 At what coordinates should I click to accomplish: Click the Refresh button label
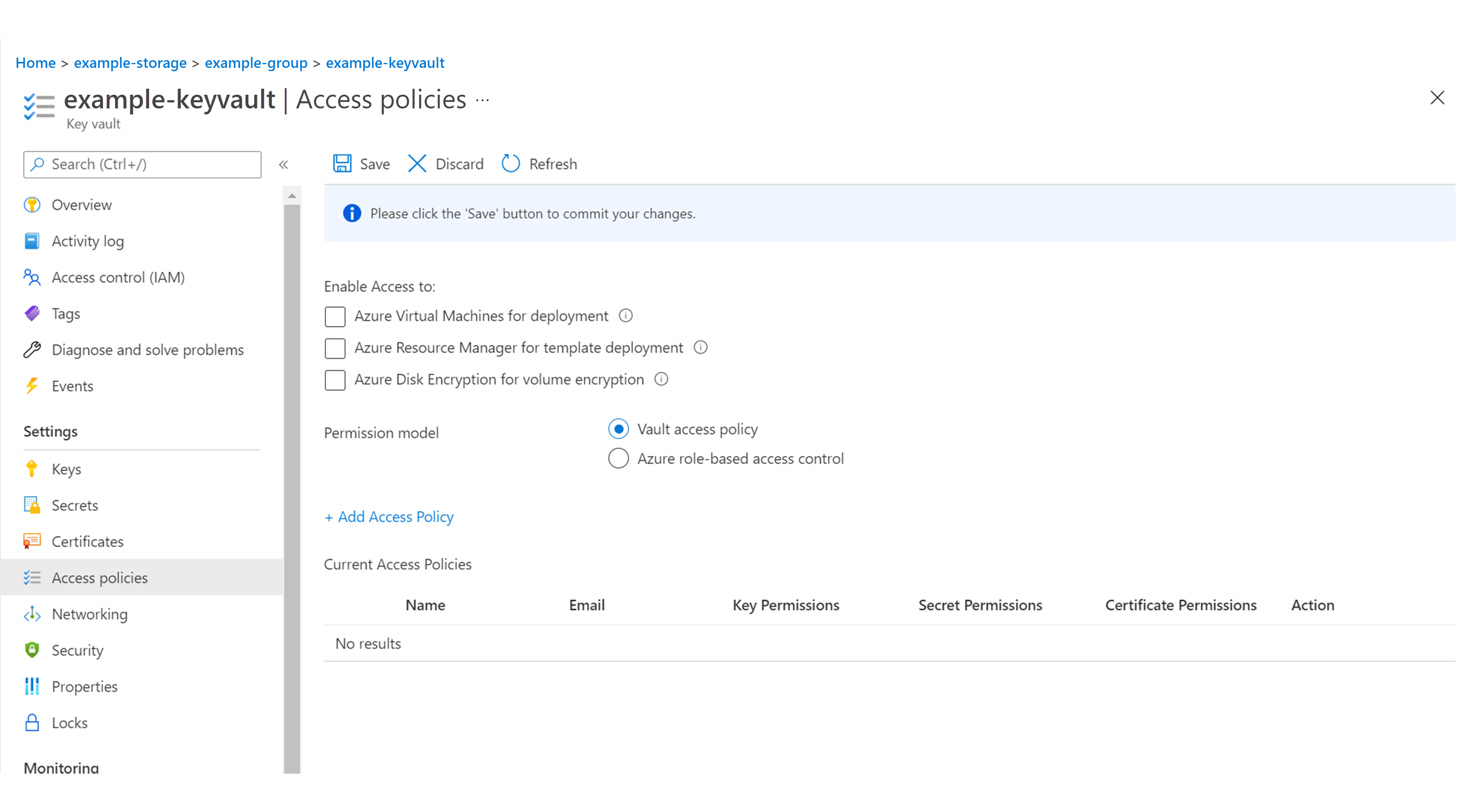pyautogui.click(x=553, y=164)
